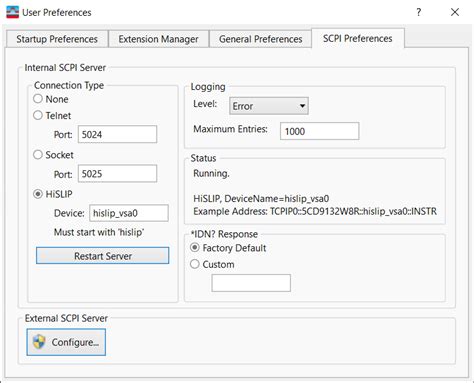Click the shield icon on Configure
474x383 pixels.
click(x=39, y=342)
